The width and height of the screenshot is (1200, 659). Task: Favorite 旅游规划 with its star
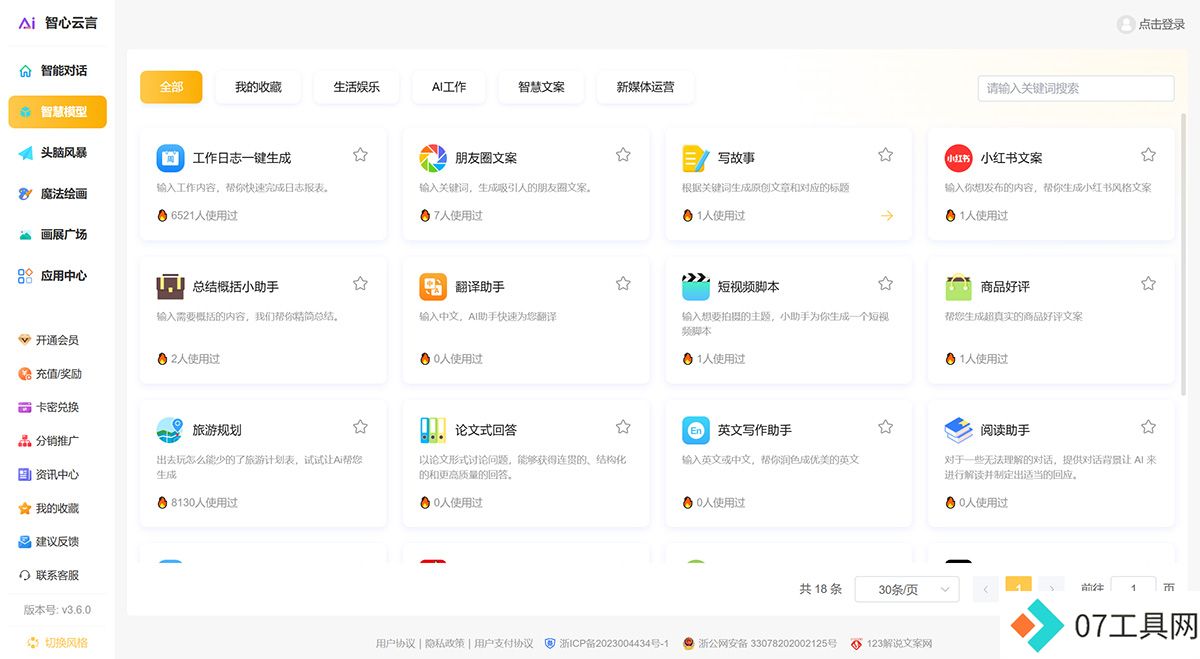point(360,427)
